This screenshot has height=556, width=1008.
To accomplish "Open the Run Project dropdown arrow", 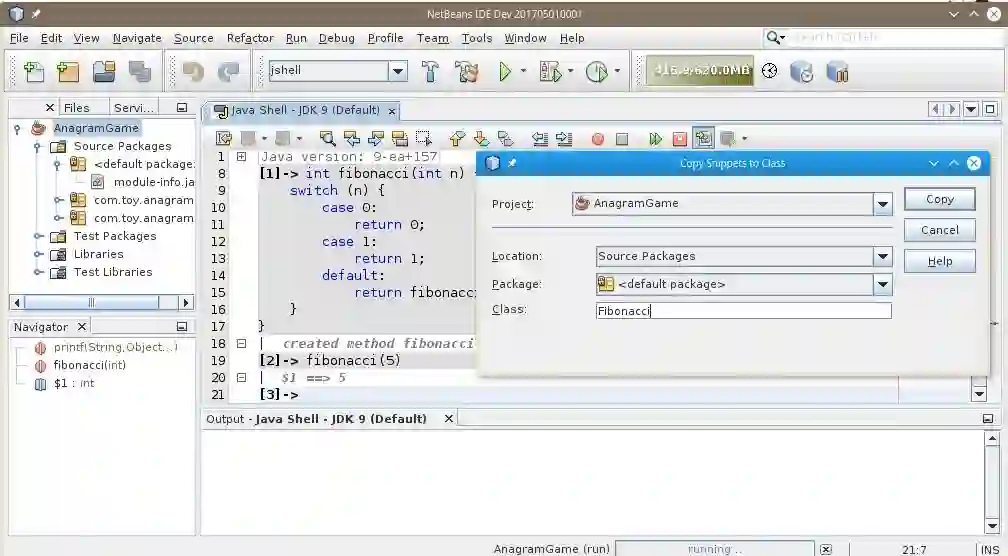I will [x=523, y=71].
